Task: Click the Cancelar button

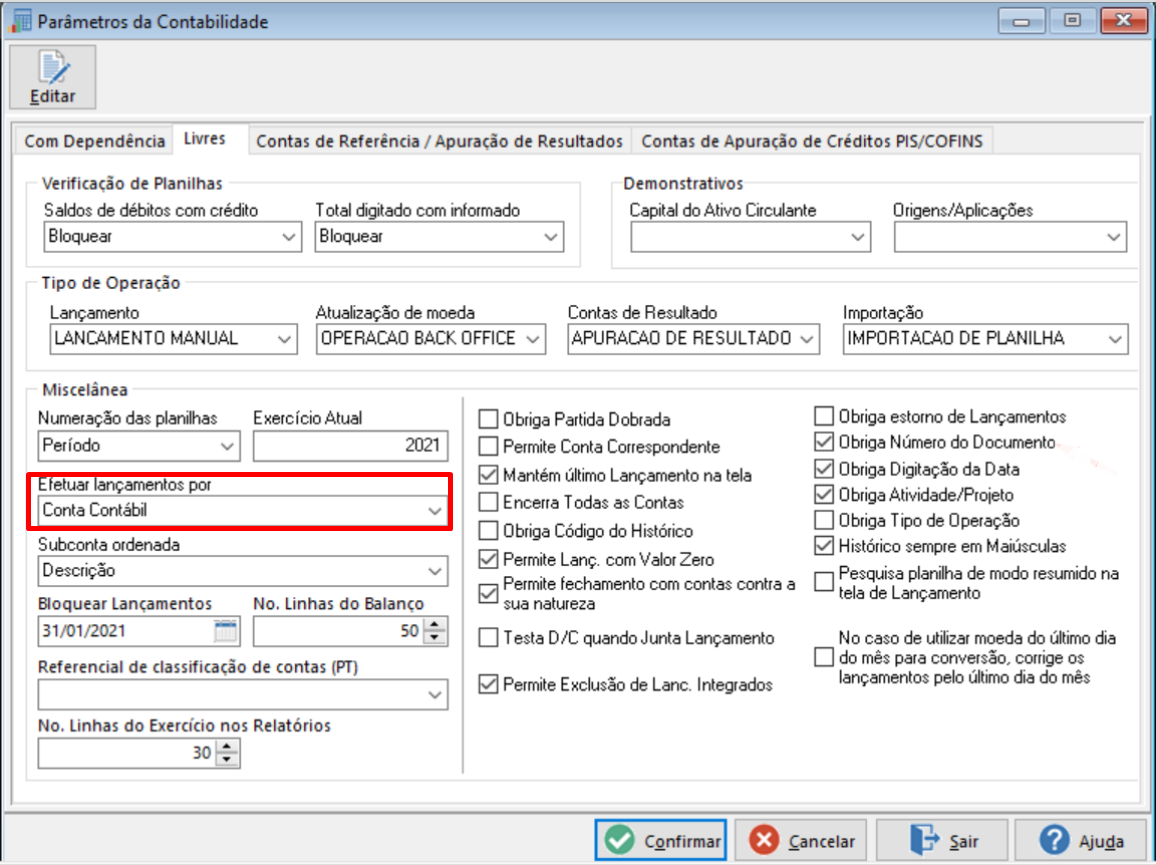Action: point(801,840)
